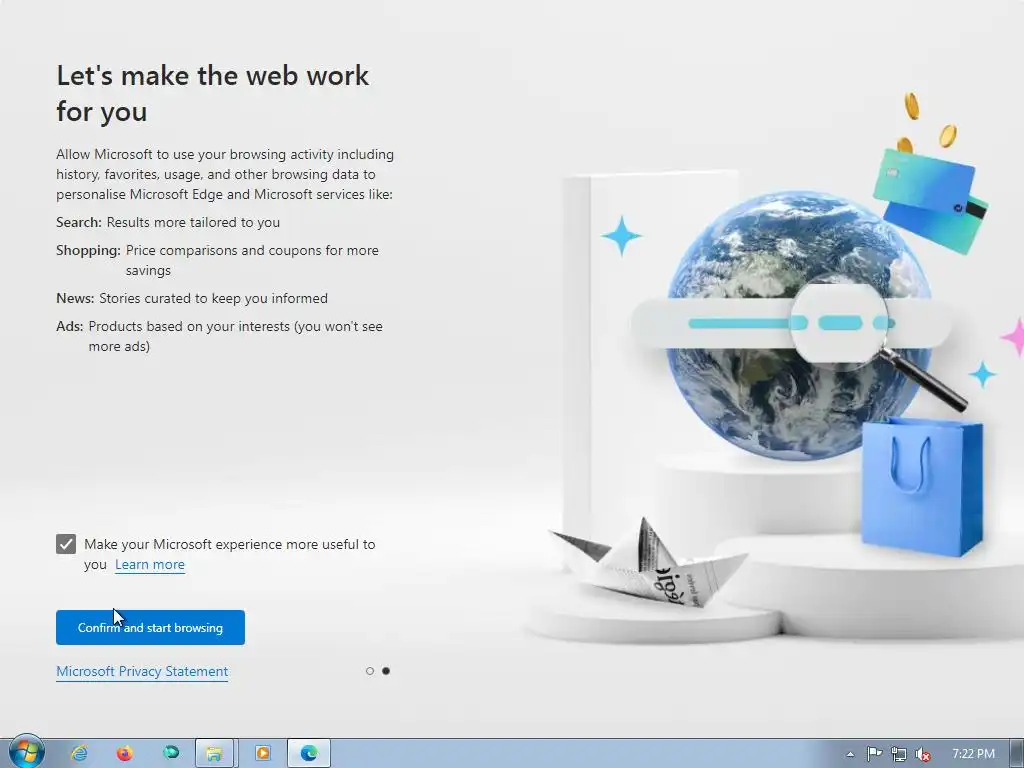Click Show desktop strip at taskbar end
This screenshot has height=768, width=1024.
click(x=1017, y=754)
